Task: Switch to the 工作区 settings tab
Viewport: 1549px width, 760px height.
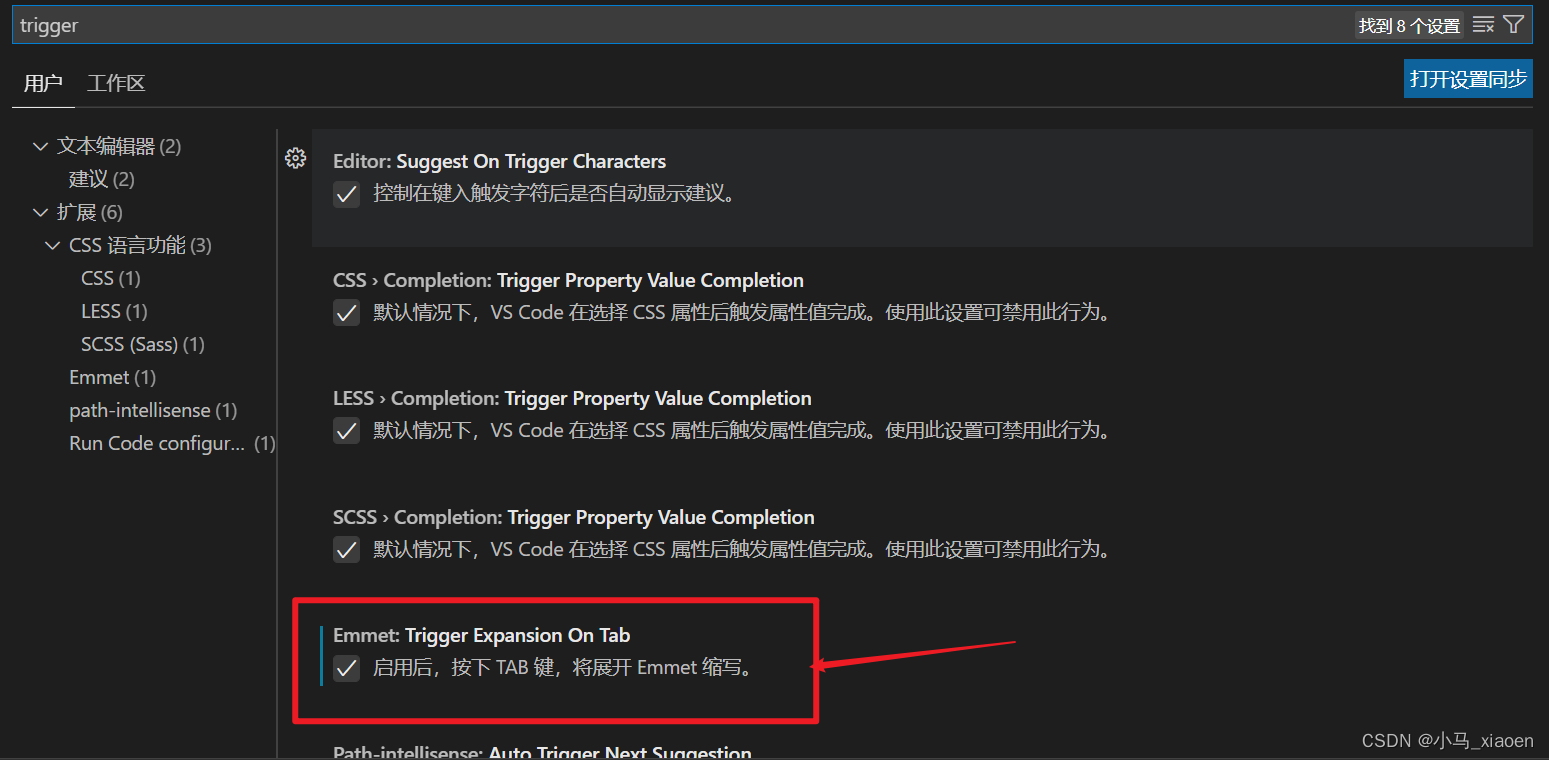Action: [x=116, y=84]
